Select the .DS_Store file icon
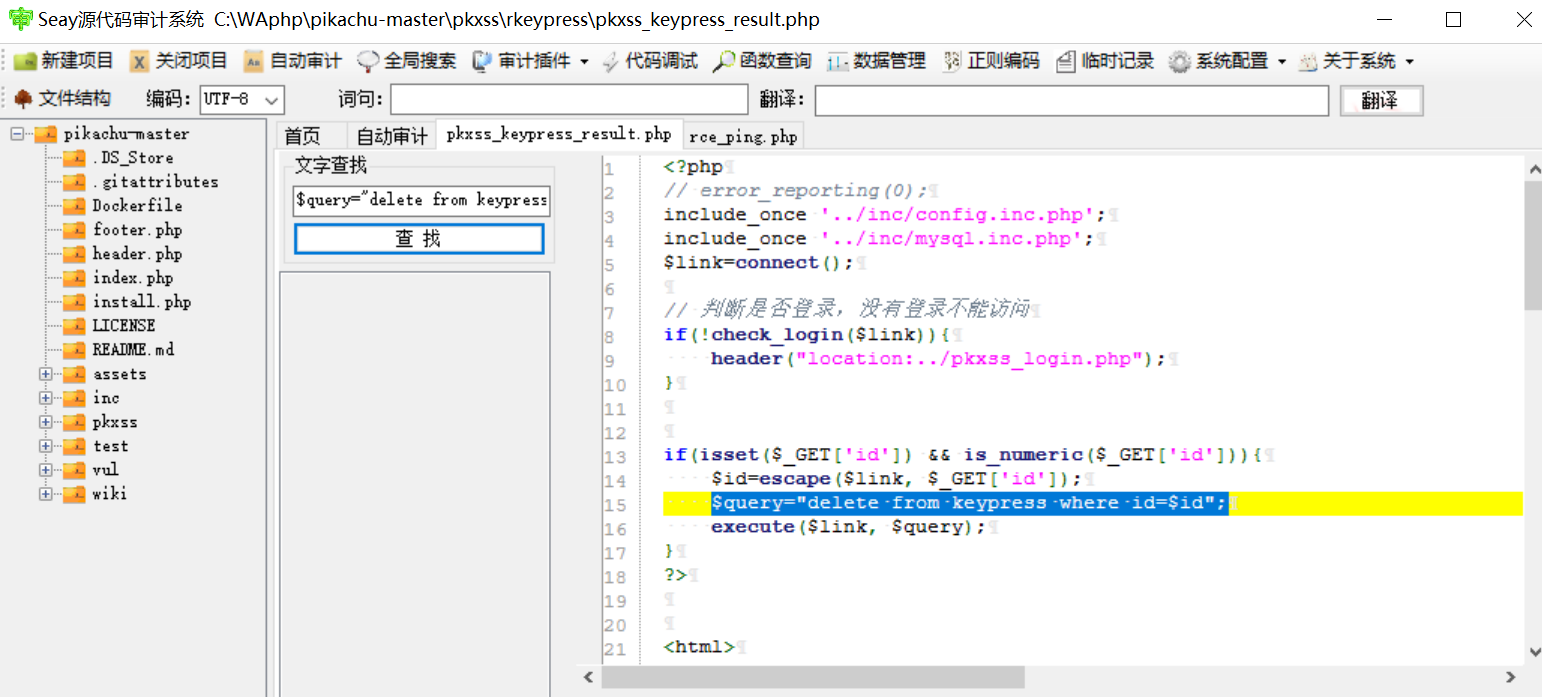The image size is (1542, 697). 74,158
